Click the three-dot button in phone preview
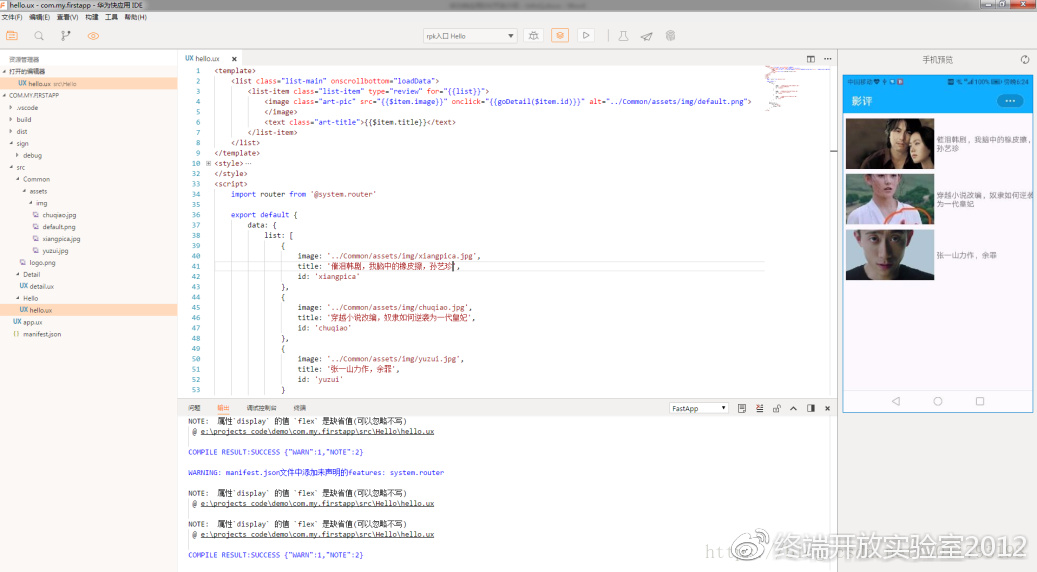This screenshot has width=1037, height=572. click(1010, 101)
